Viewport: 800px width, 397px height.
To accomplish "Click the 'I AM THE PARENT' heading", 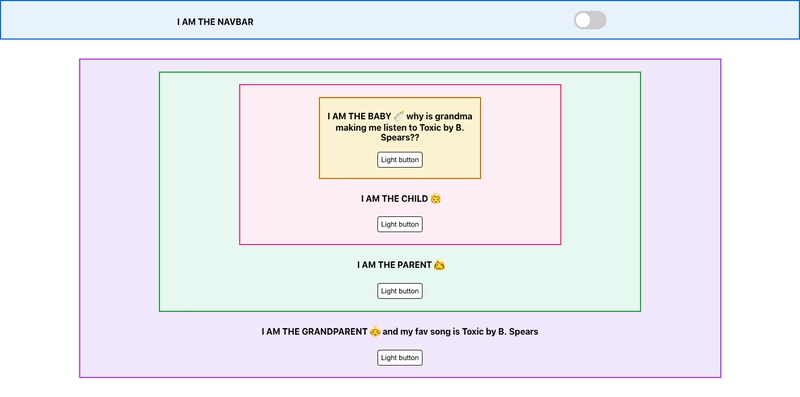I will pyautogui.click(x=401, y=265).
